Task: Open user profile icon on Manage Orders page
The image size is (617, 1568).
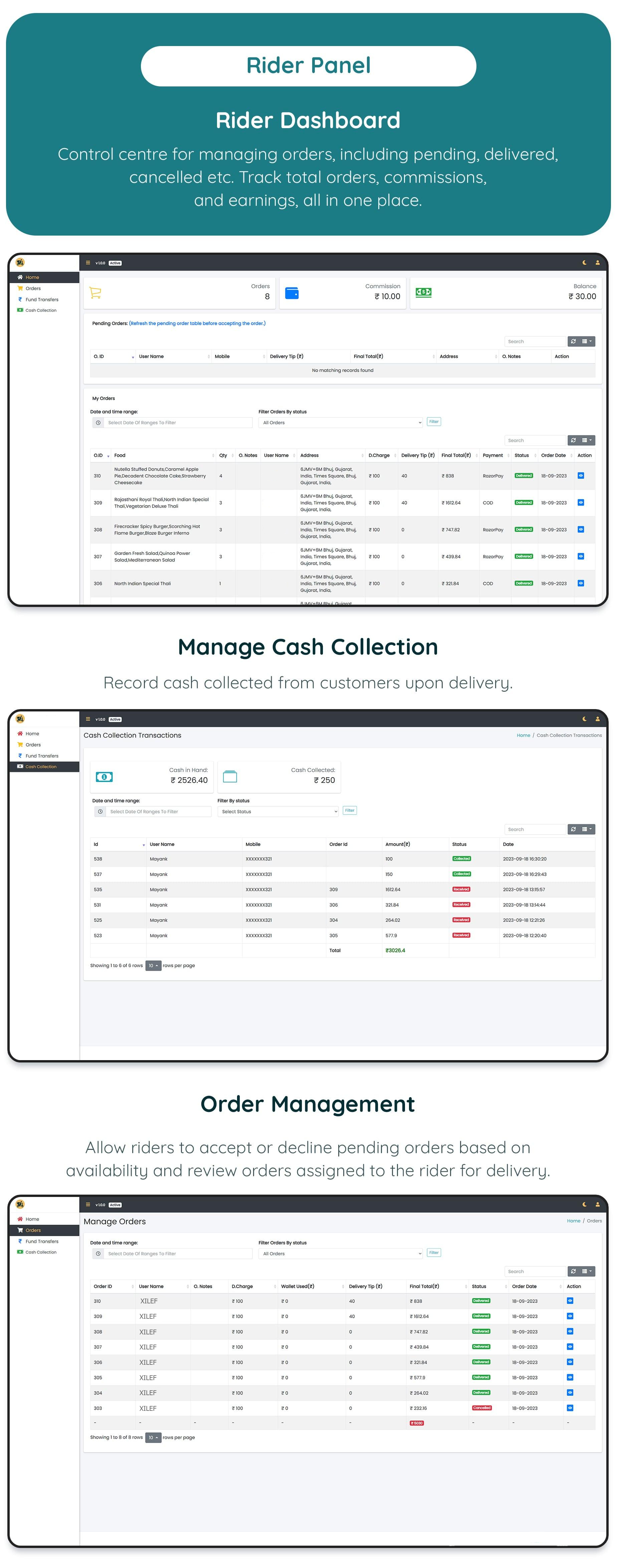Action: (x=597, y=1205)
